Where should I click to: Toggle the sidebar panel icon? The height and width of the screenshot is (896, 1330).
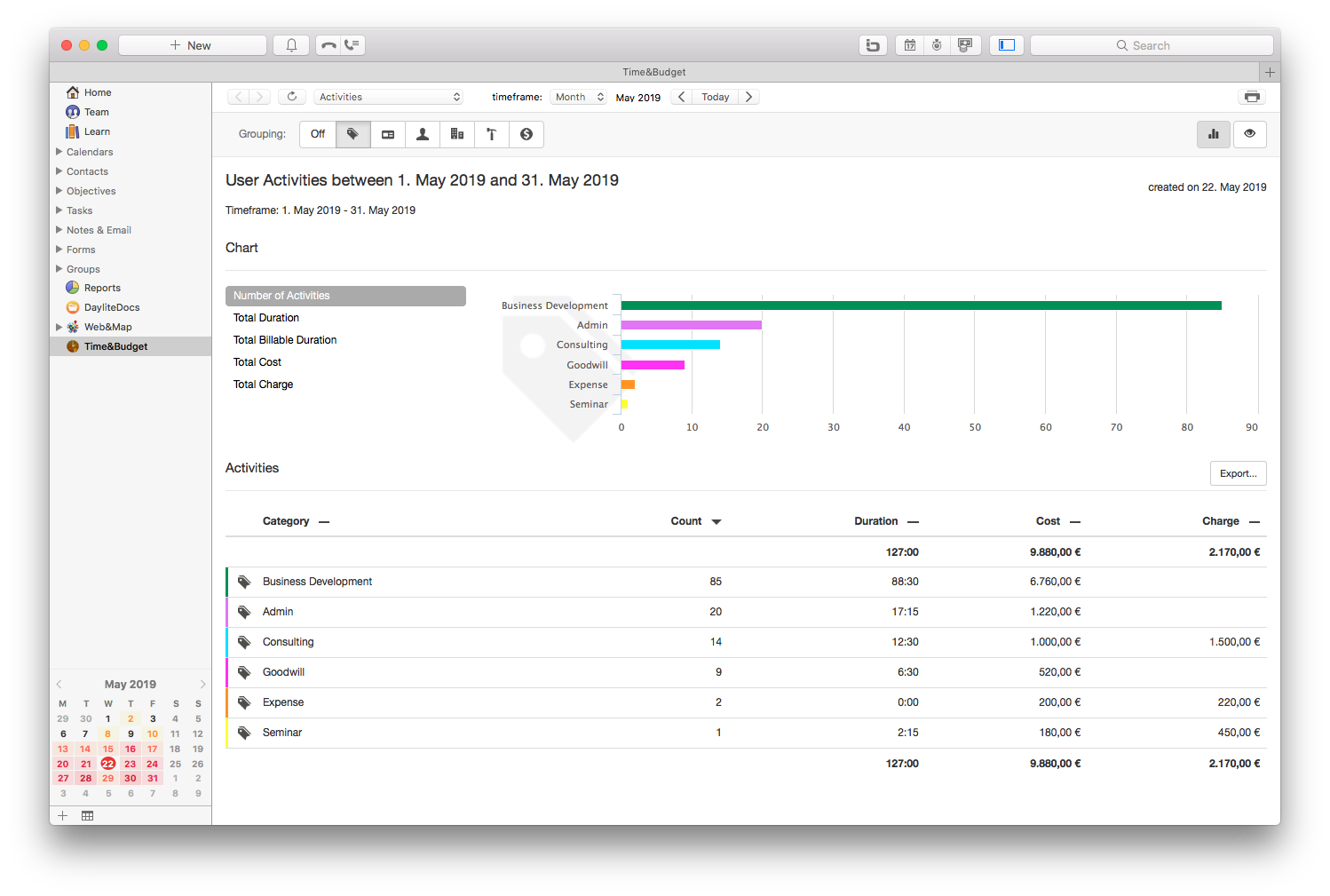click(1007, 45)
